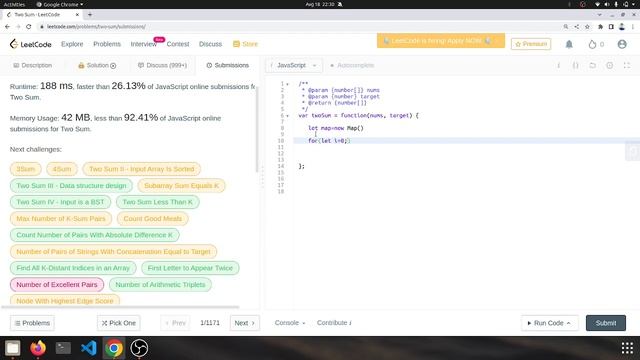The image size is (640, 360).
Task: Share this page from the address bar
Action: (x=576, y=27)
